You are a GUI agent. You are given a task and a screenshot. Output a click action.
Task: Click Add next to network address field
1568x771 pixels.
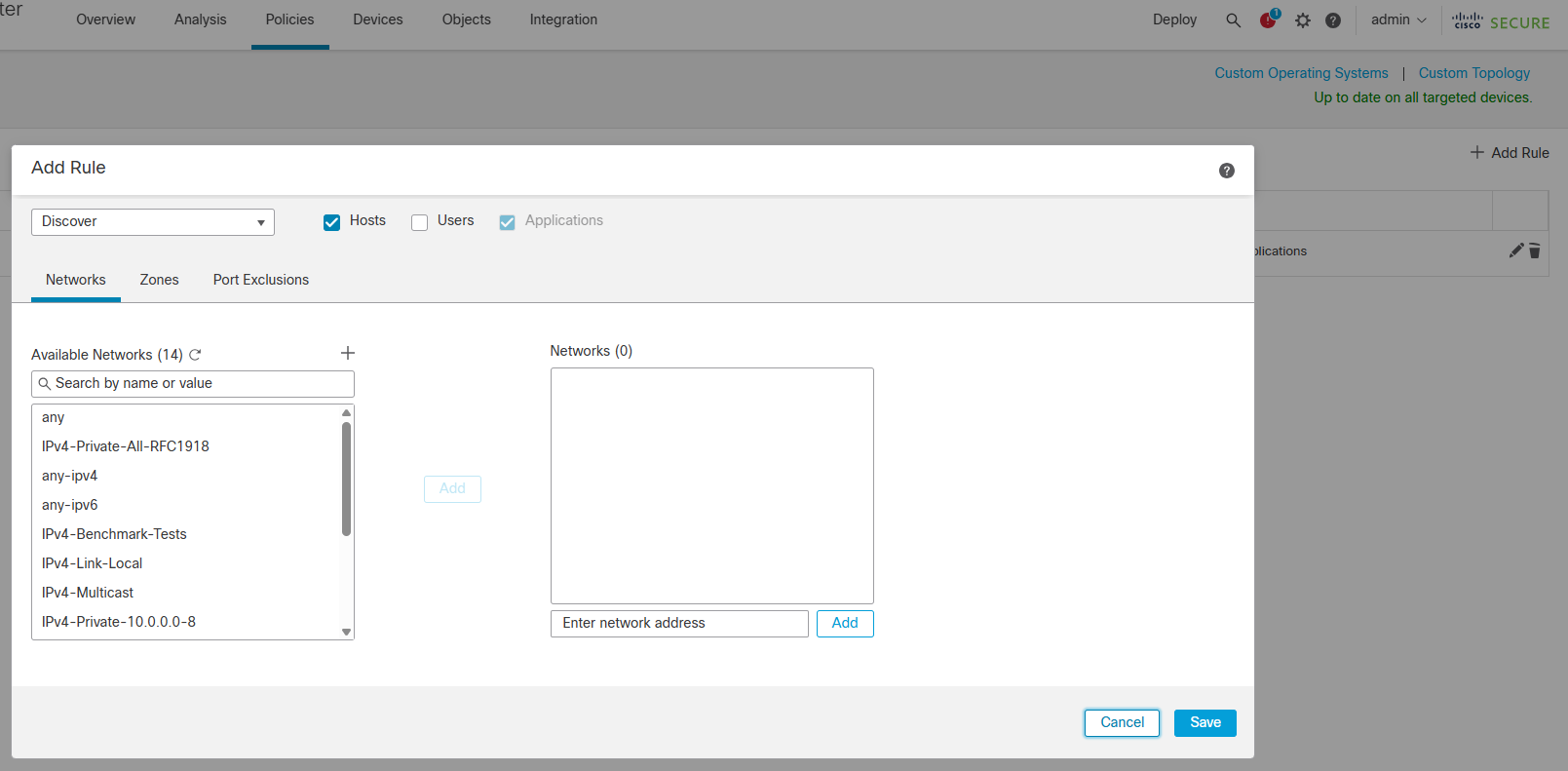[845, 624]
